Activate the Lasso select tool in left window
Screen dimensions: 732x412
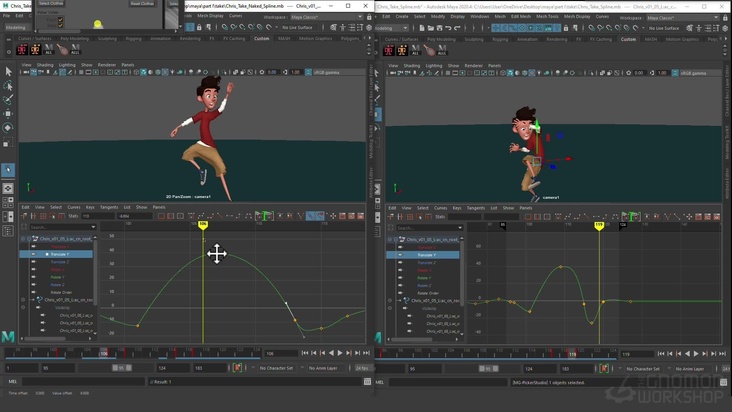tap(9, 86)
